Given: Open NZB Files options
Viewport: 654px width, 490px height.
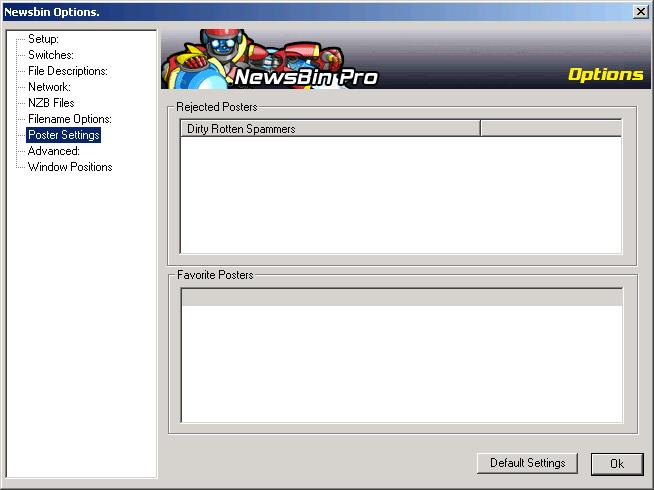Looking at the screenshot, I should (51, 103).
